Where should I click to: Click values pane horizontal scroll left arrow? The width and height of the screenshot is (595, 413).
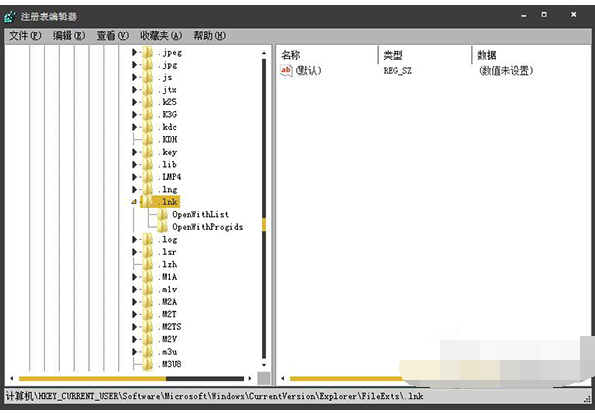click(x=283, y=378)
